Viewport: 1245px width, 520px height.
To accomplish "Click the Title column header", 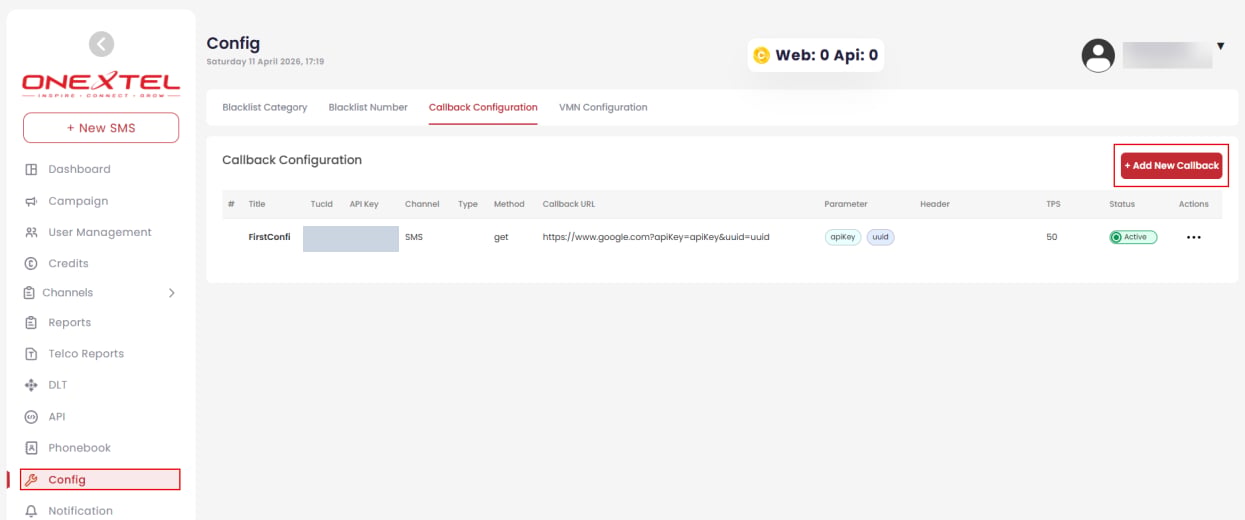I will [x=257, y=204].
